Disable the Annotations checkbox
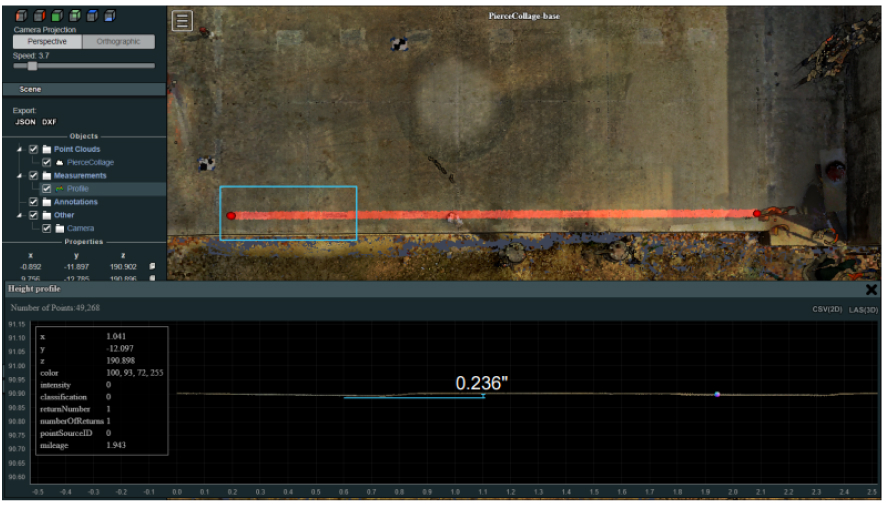Viewport: 889px width, 508px height. (x=33, y=202)
